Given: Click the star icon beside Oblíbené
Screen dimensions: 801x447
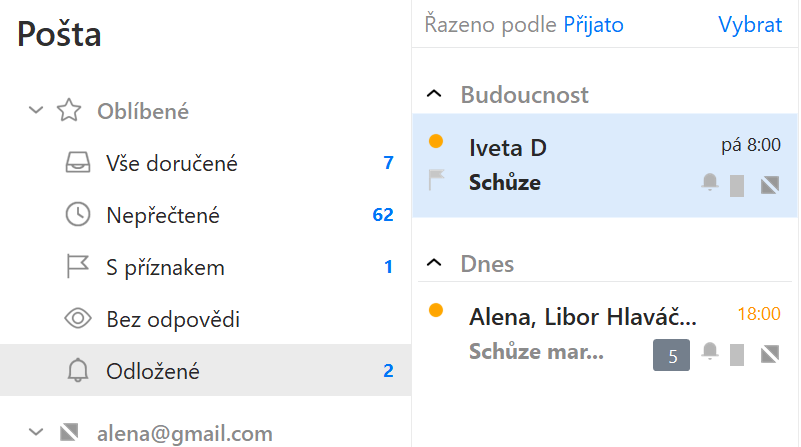Looking at the screenshot, I should [x=69, y=110].
